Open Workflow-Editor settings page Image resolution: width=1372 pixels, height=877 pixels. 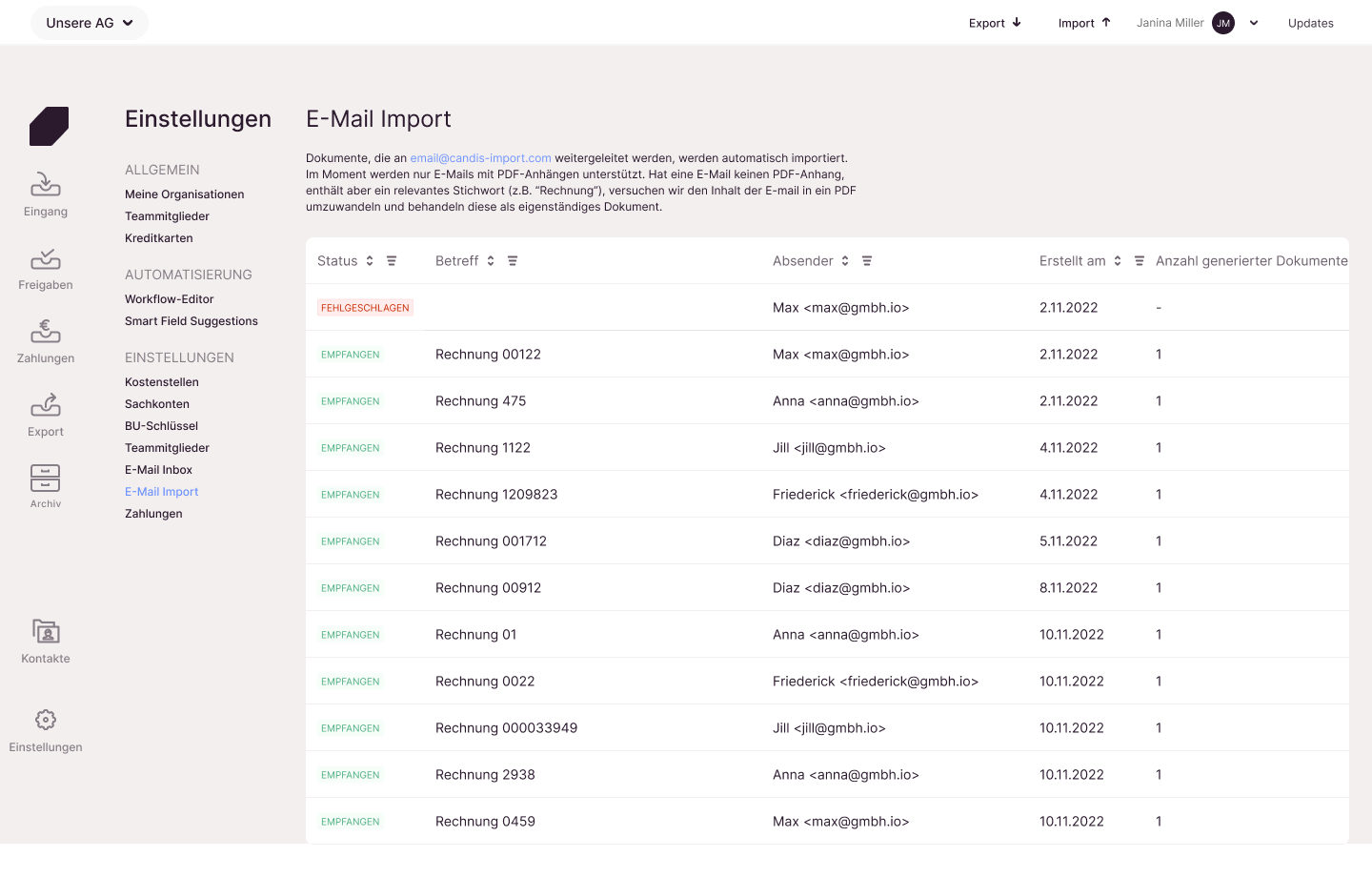click(169, 299)
